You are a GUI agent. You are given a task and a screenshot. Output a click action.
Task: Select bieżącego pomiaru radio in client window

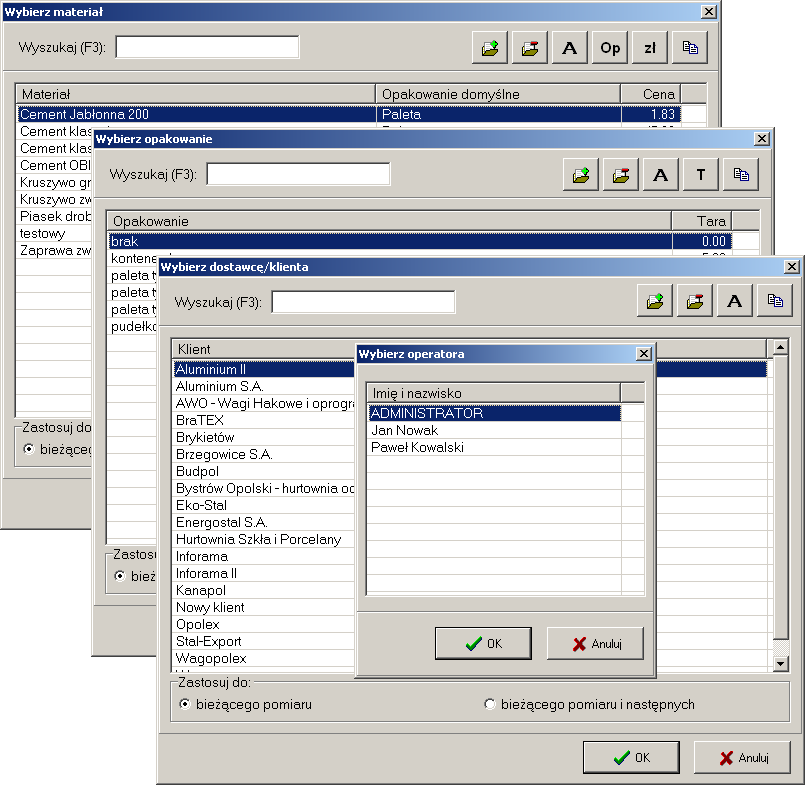(185, 704)
